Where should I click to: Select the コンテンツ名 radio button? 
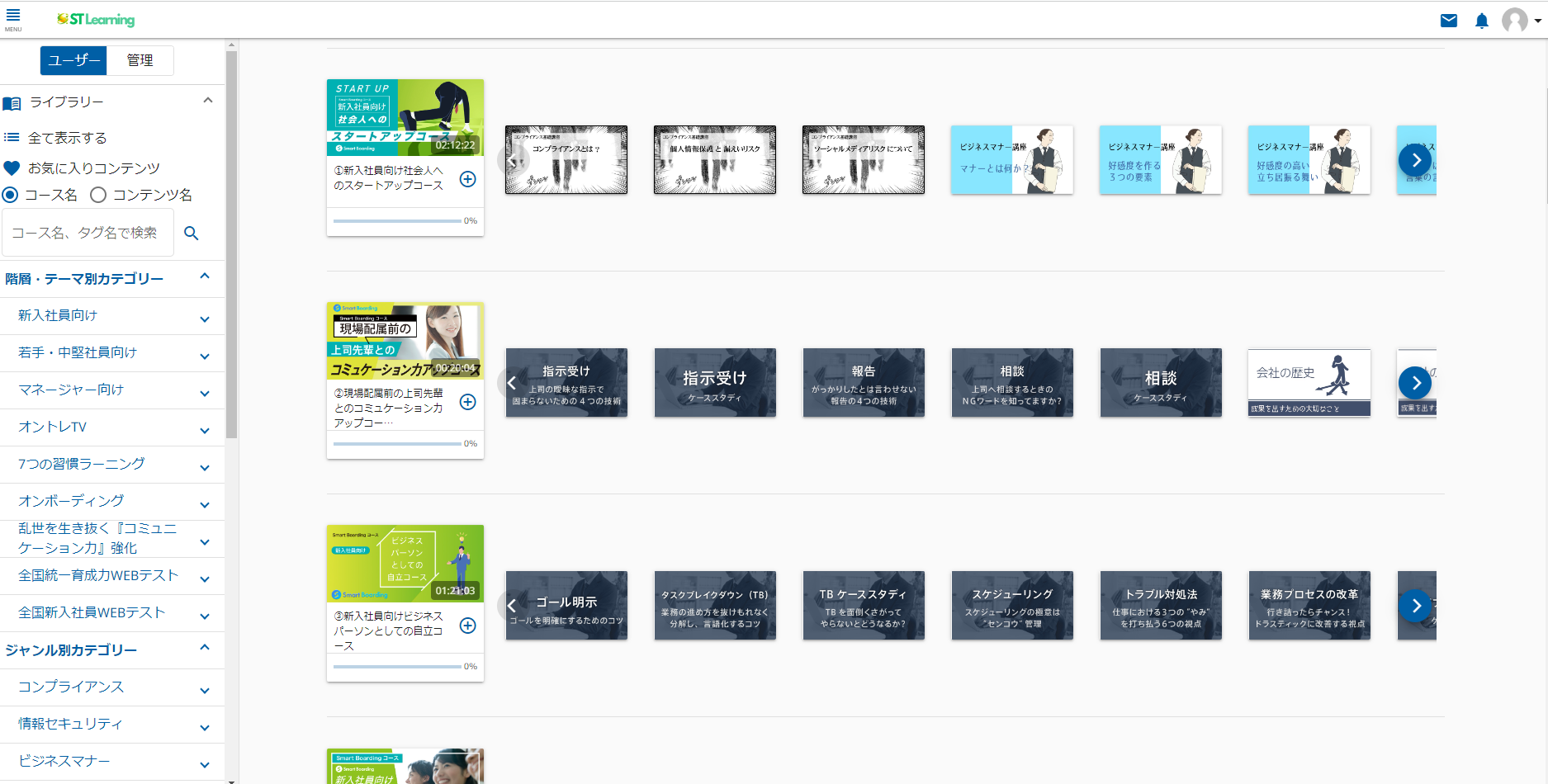(98, 195)
